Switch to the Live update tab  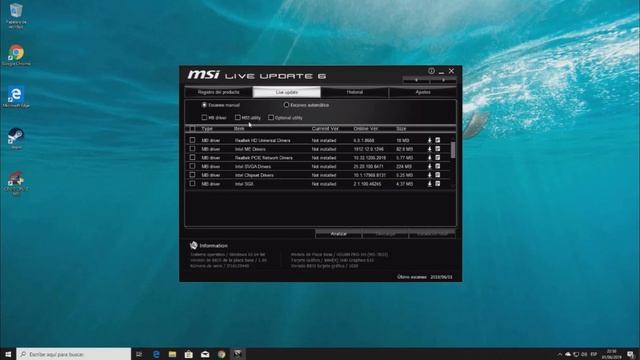[x=287, y=92]
